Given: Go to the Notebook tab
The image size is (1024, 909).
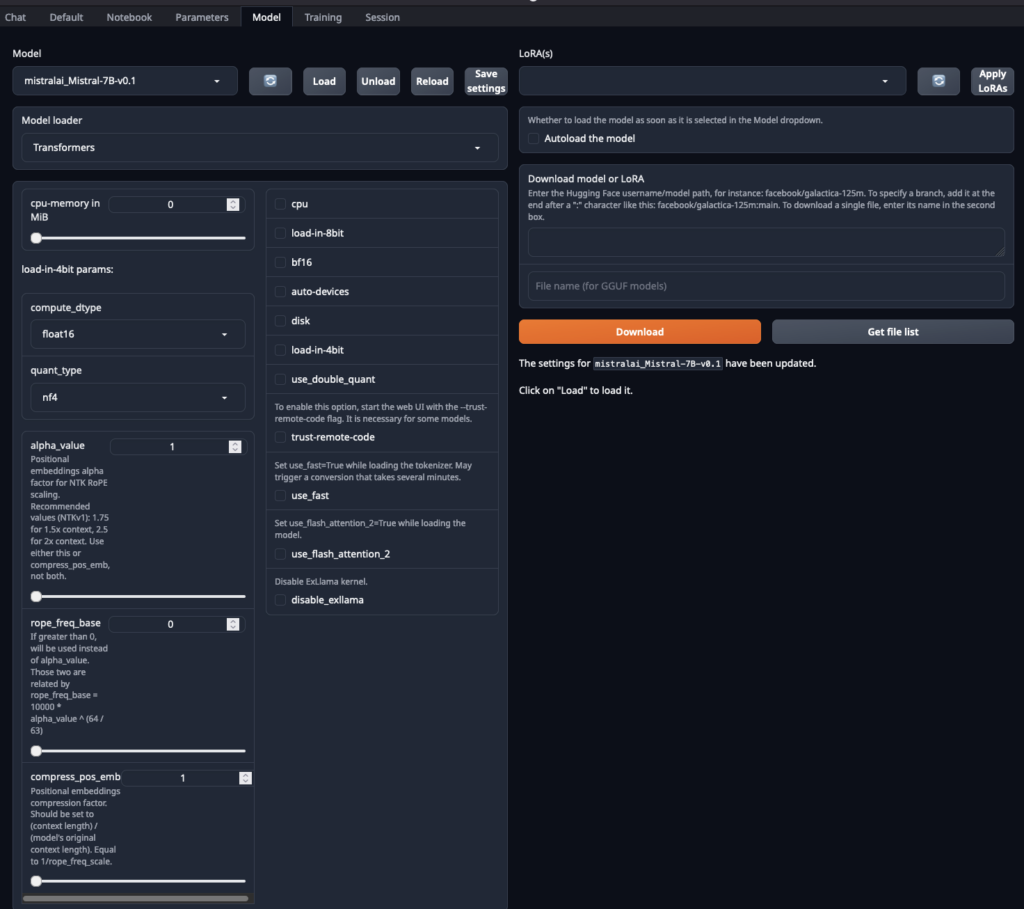Looking at the screenshot, I should [x=129, y=17].
